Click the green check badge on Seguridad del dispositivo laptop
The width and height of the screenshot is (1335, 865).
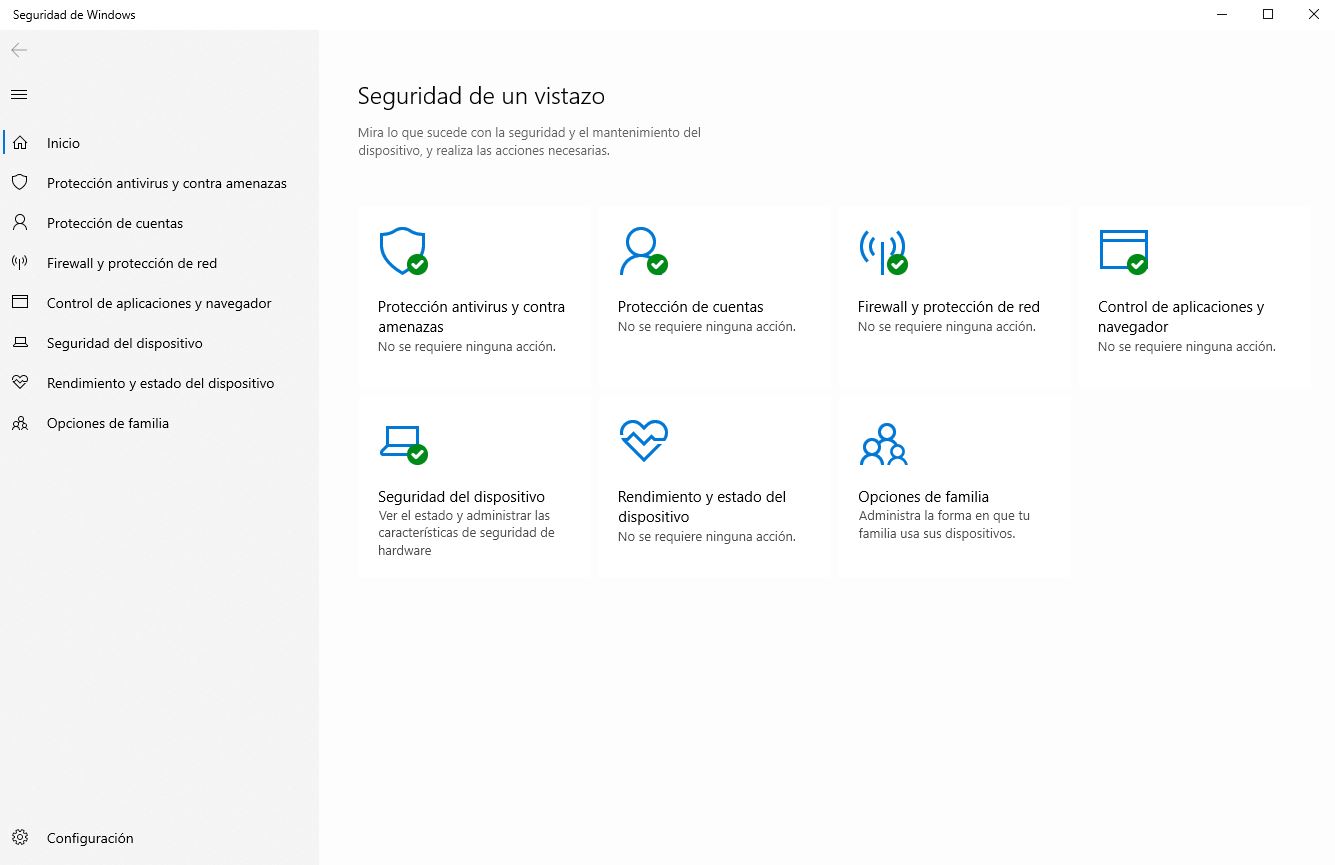tap(418, 454)
